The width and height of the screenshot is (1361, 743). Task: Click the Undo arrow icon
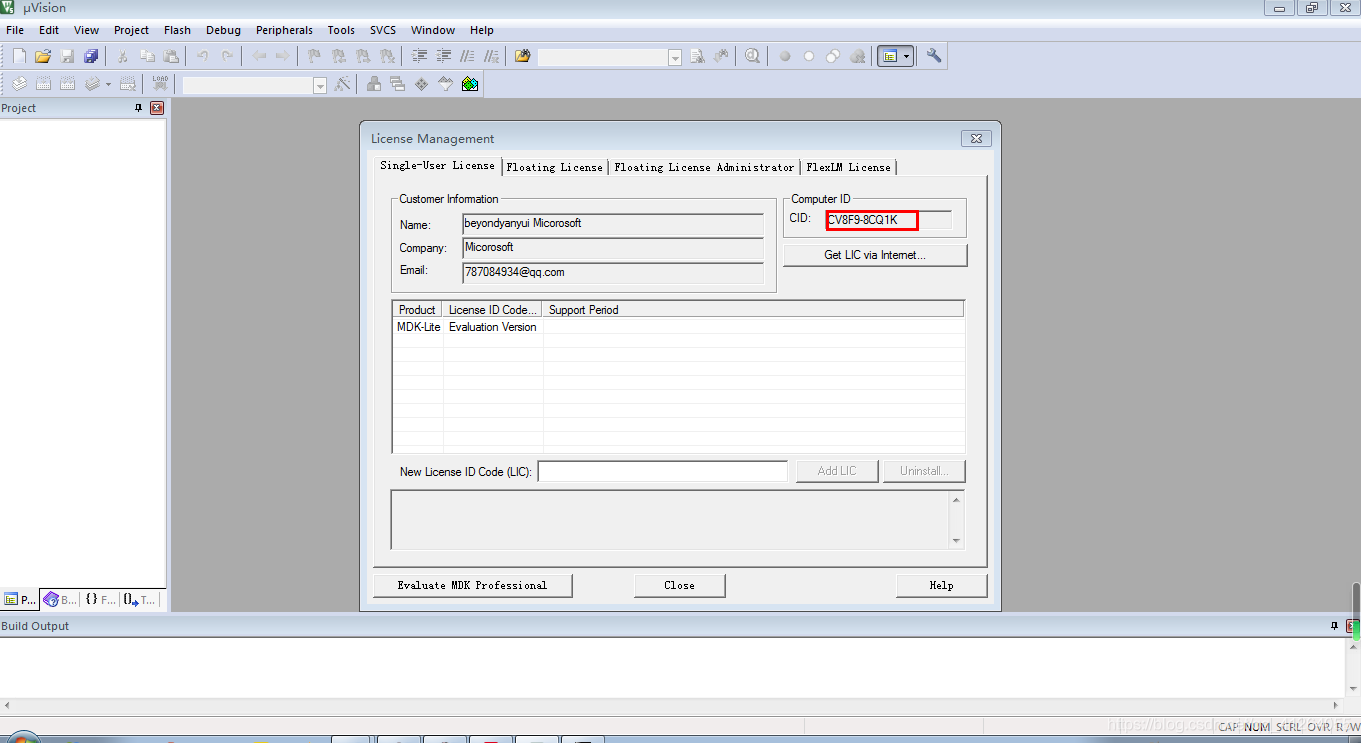click(x=203, y=56)
